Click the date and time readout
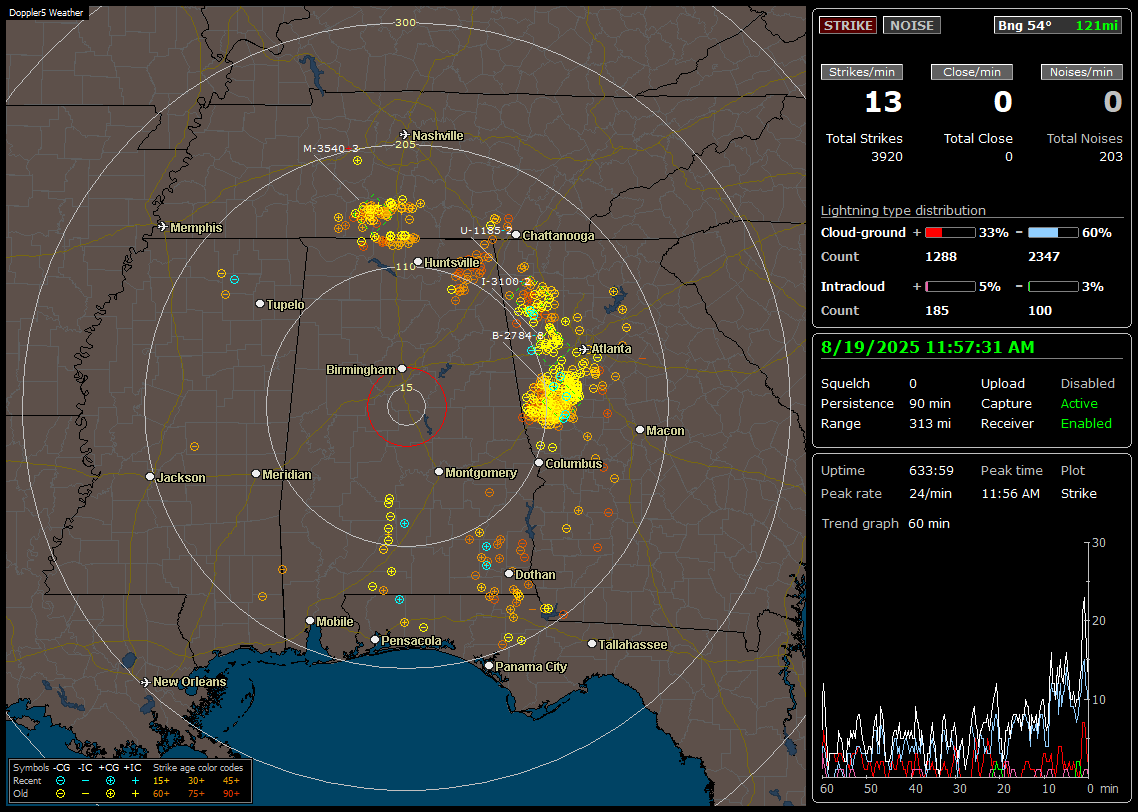The image size is (1138, 812). 928,348
